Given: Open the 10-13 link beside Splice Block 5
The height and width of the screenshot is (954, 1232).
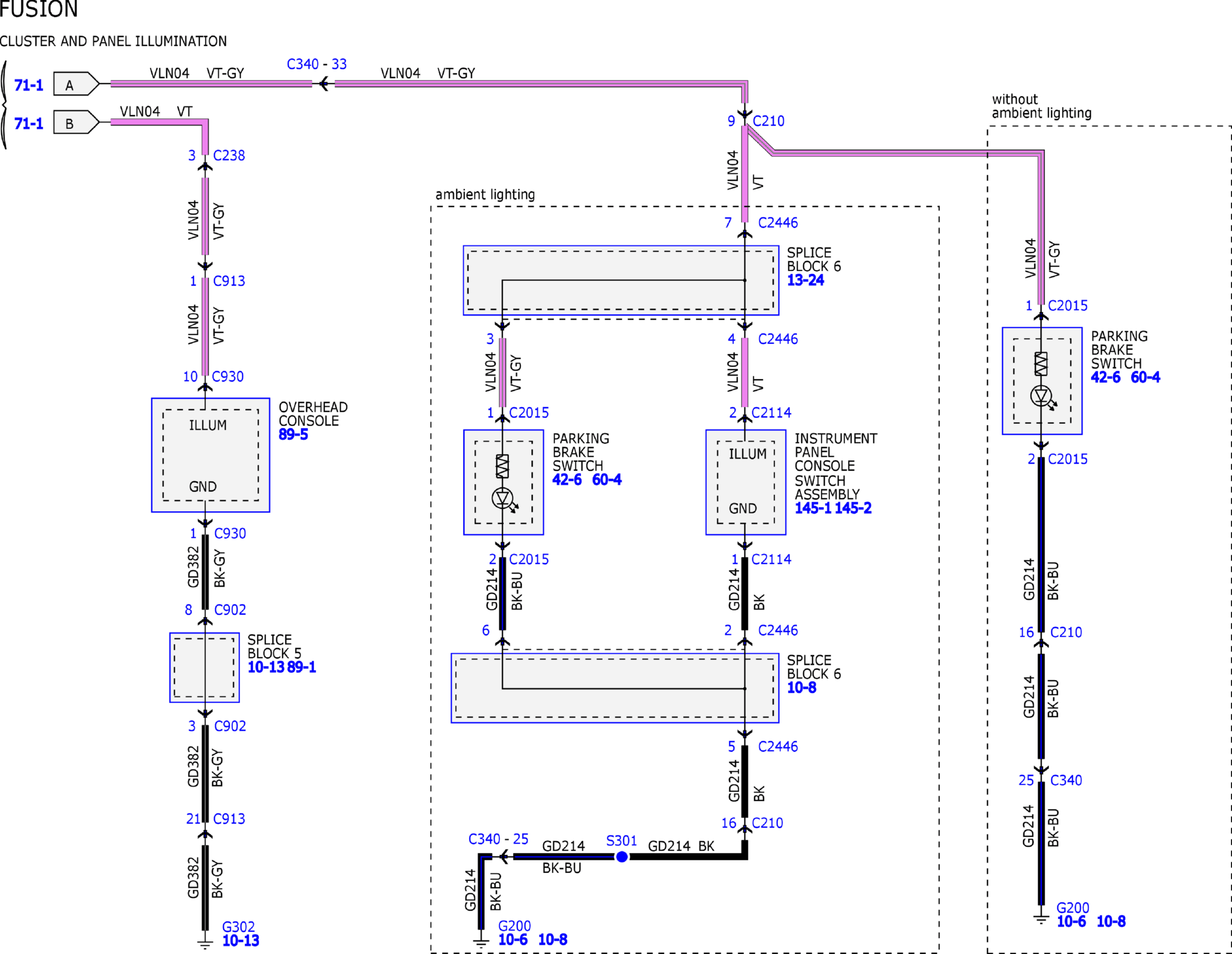Looking at the screenshot, I should coord(266,667).
